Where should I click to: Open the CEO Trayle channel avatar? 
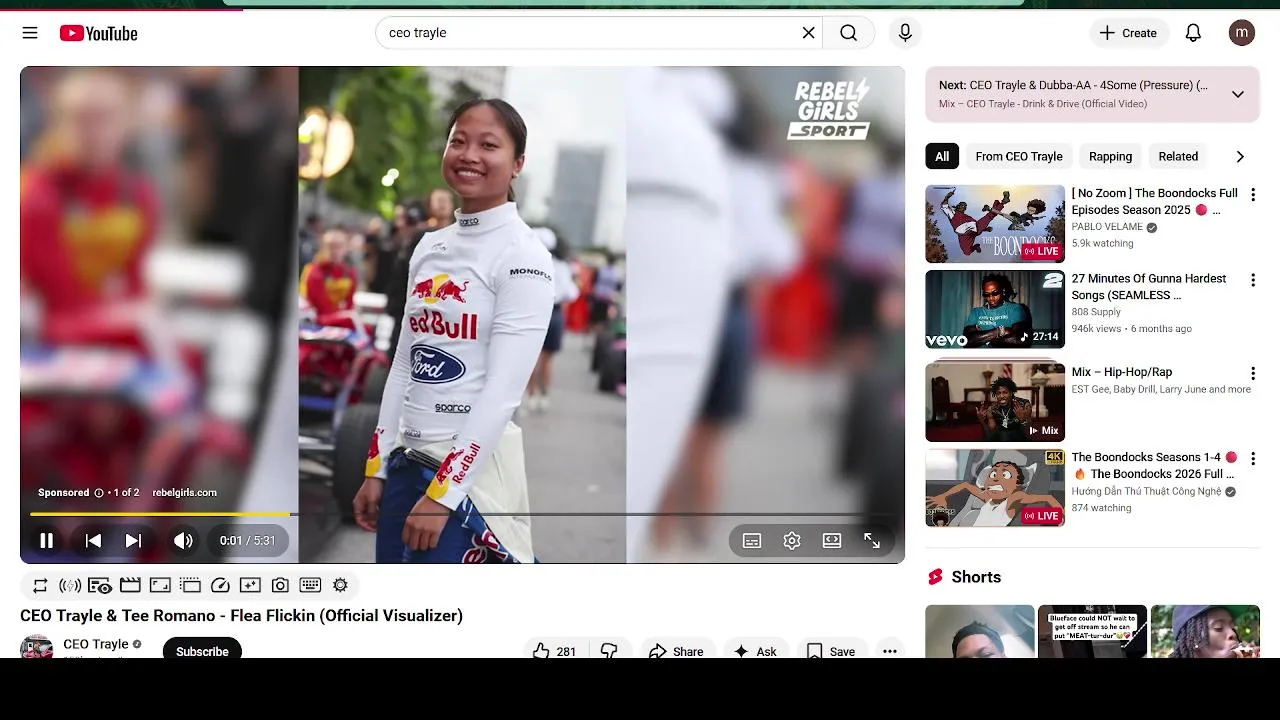point(36,647)
